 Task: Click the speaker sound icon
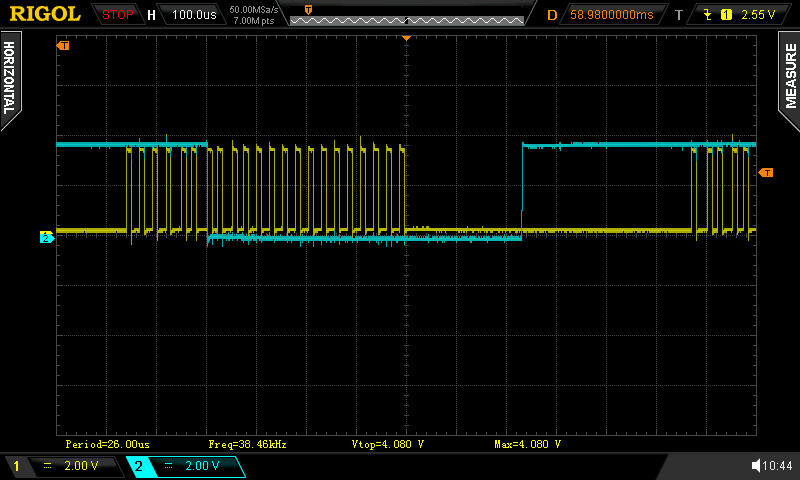point(757,466)
